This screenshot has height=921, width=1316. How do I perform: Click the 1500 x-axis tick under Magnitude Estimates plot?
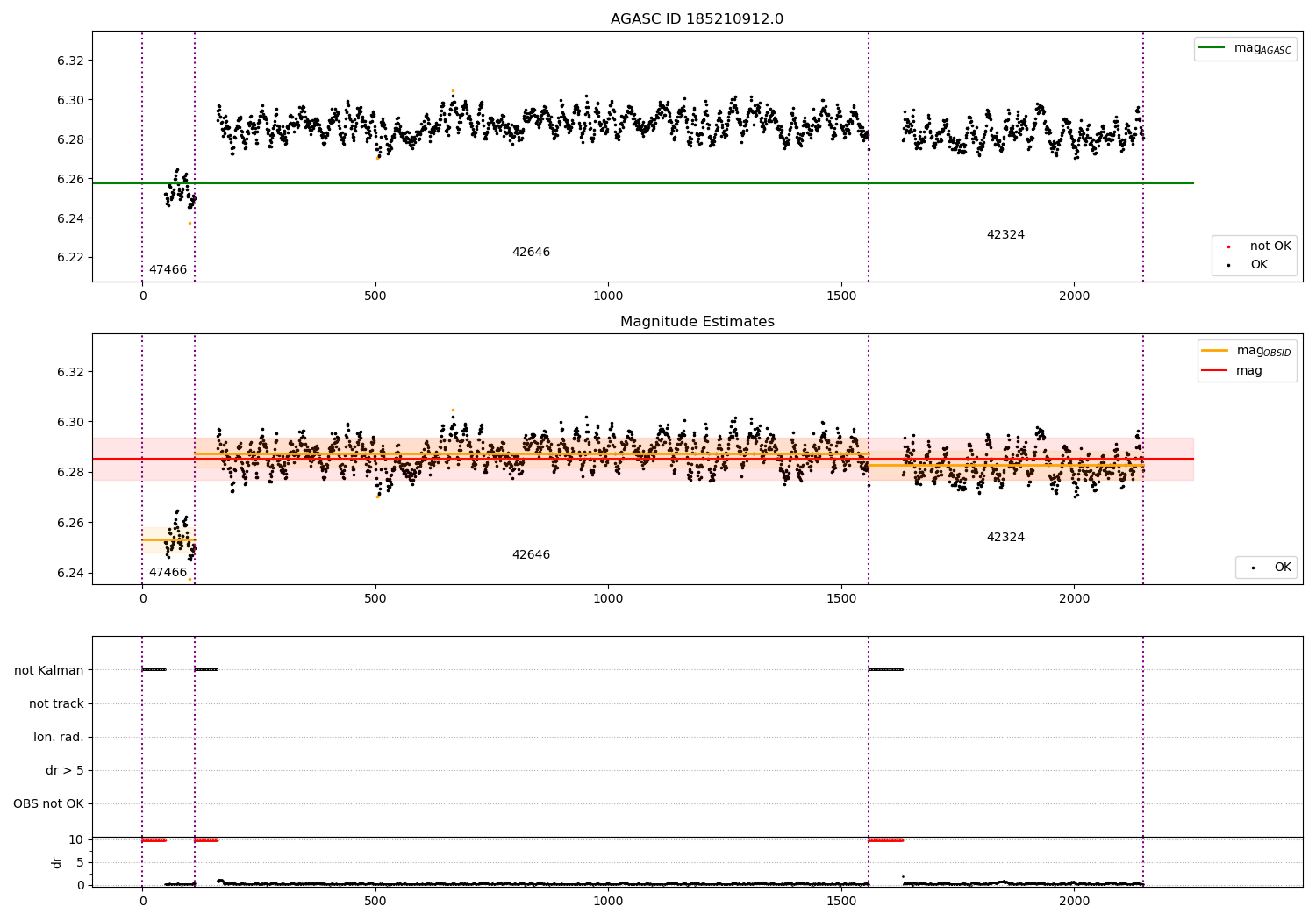click(840, 598)
